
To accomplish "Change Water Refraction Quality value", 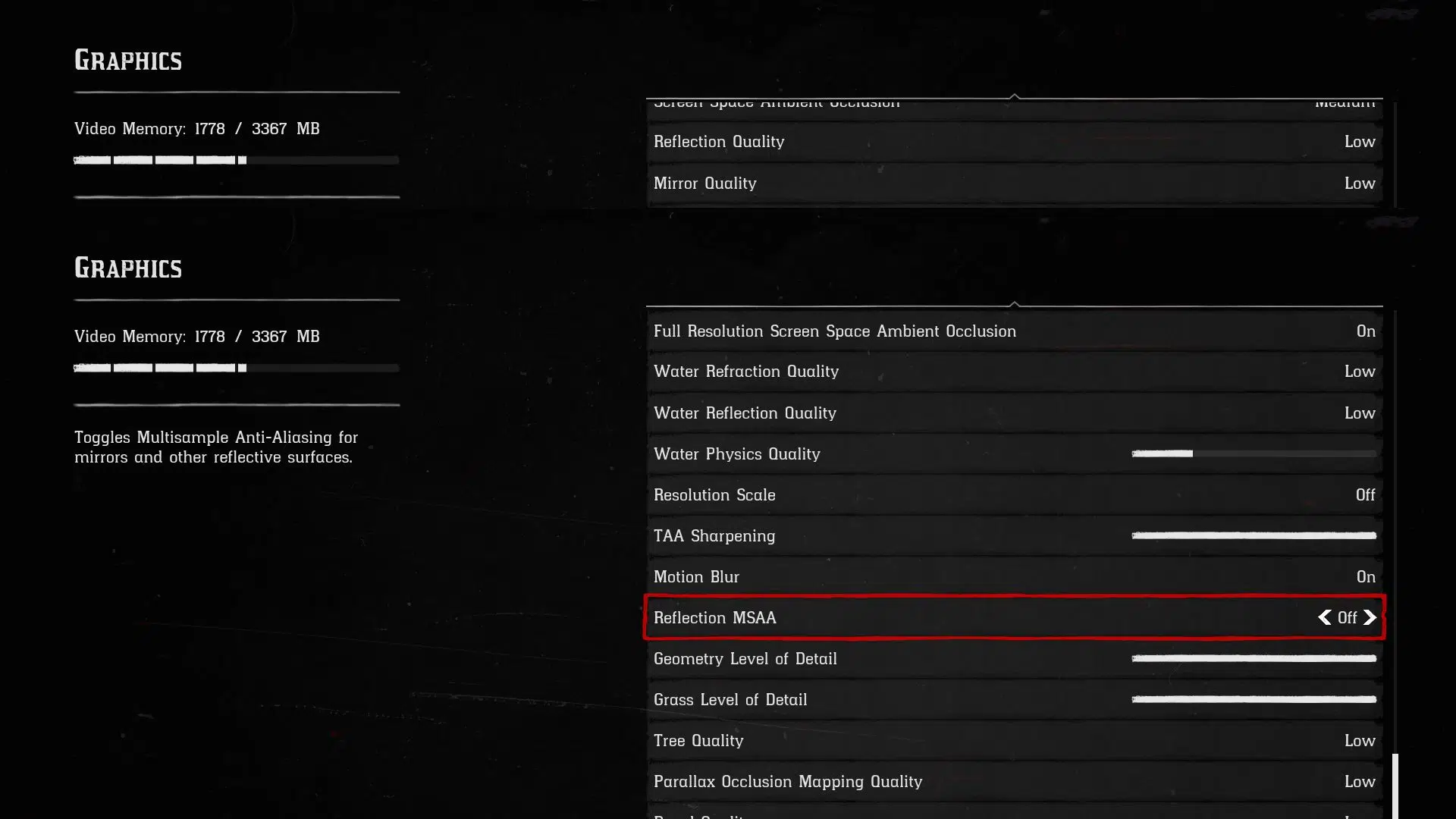I will 1360,372.
